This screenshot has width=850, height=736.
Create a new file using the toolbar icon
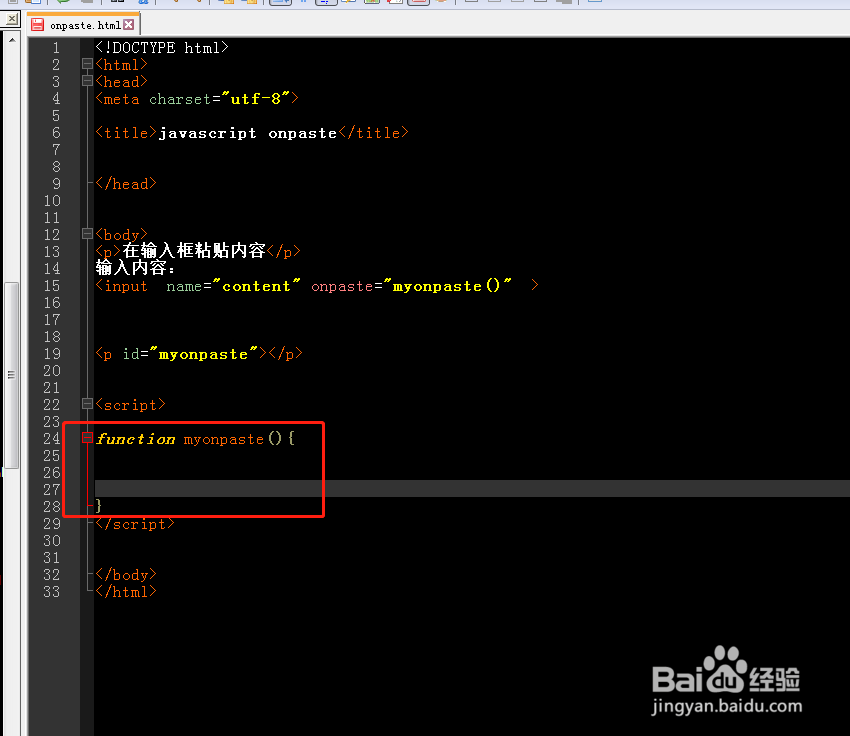(13, 4)
